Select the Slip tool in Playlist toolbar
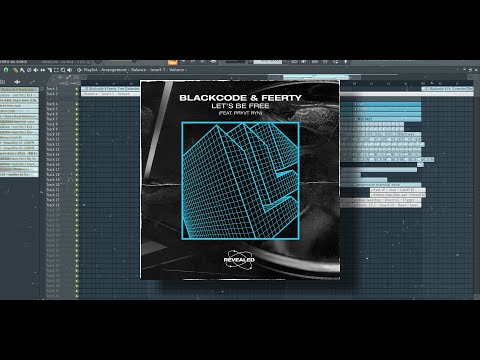 43,70
